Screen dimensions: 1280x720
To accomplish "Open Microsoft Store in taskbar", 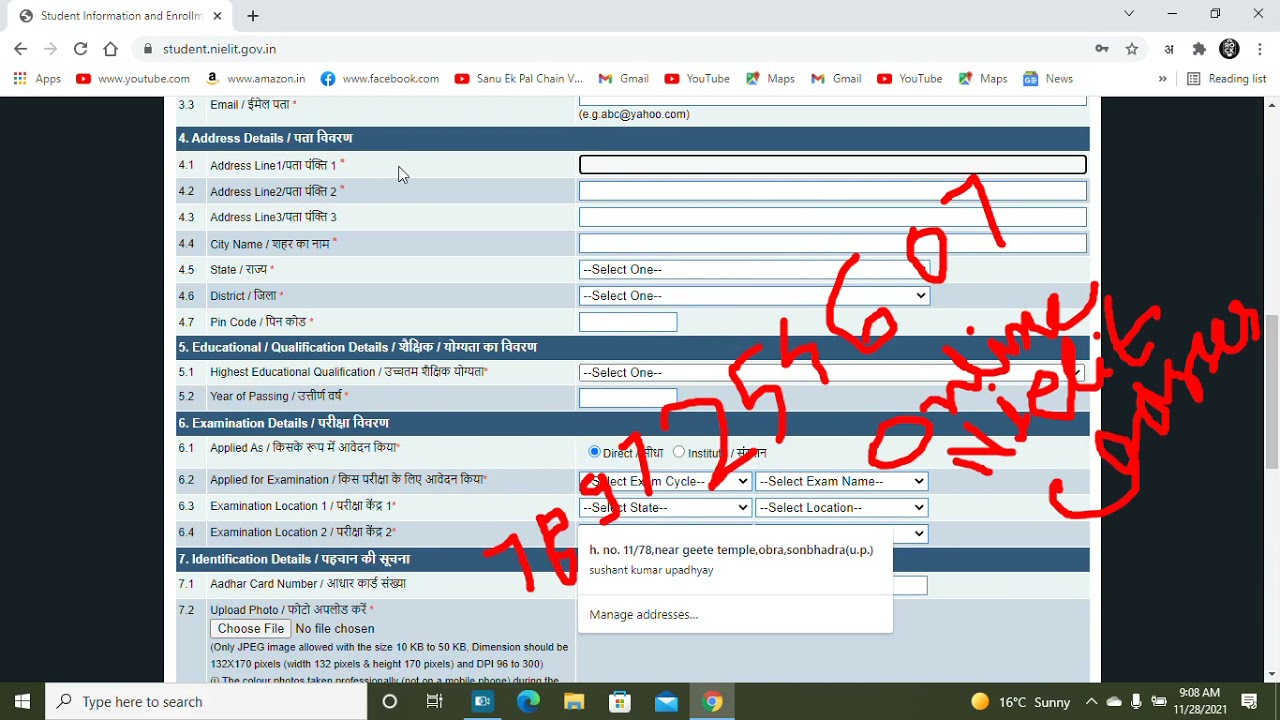I will [x=620, y=702].
